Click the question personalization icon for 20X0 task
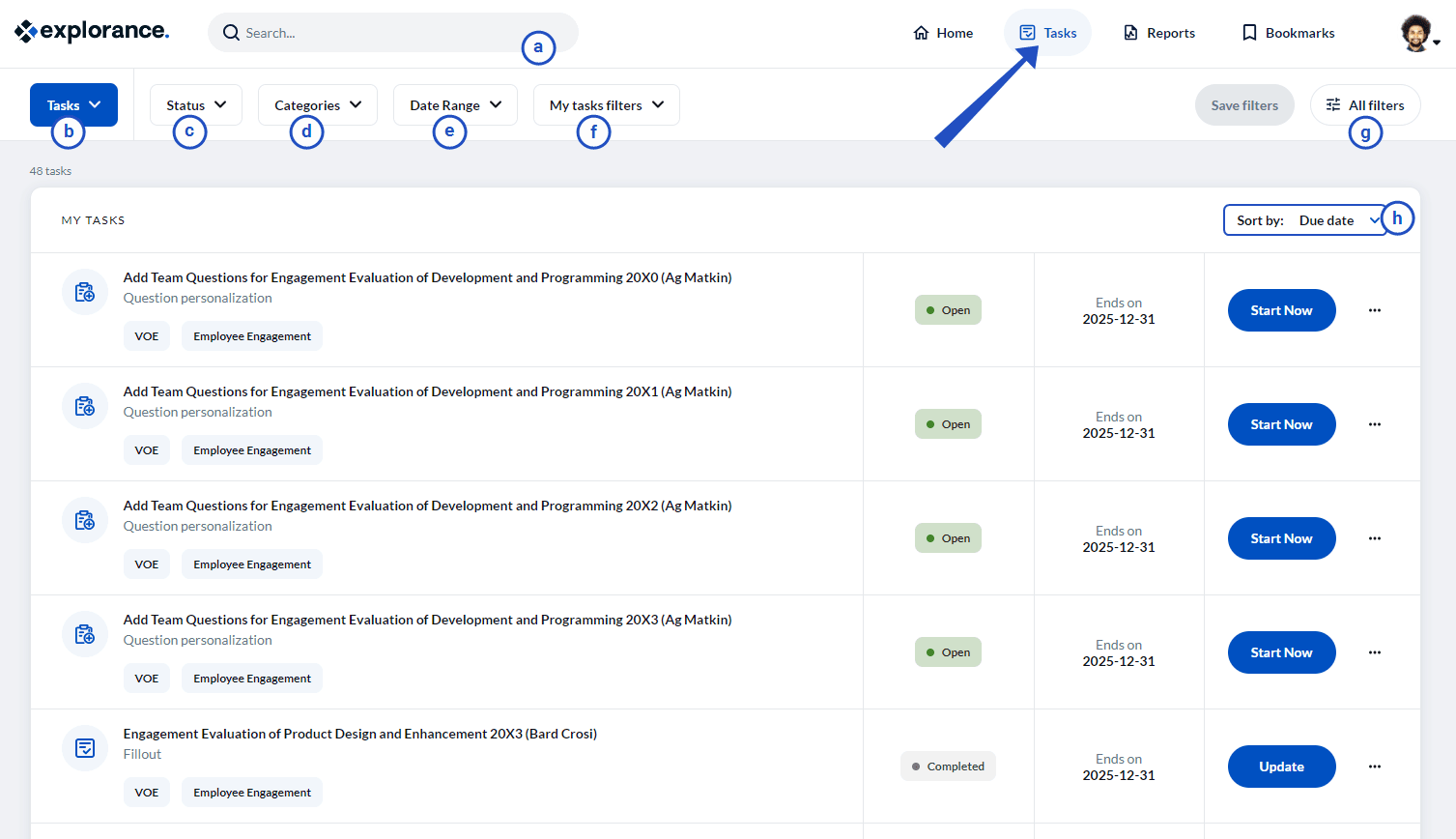Viewport: 1456px width, 839px height. coord(85,292)
